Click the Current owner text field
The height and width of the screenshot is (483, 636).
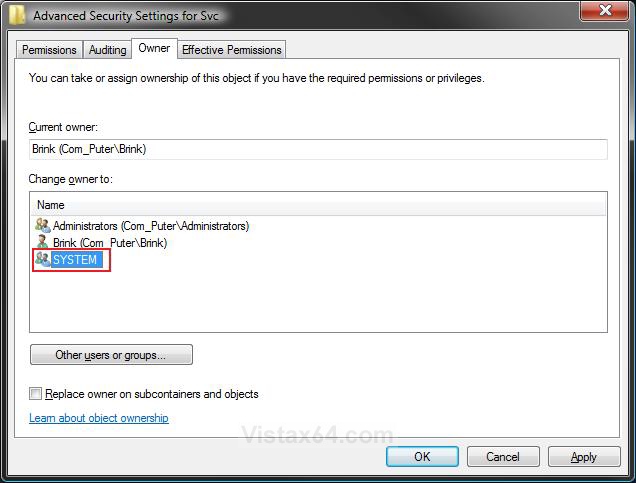(x=318, y=149)
